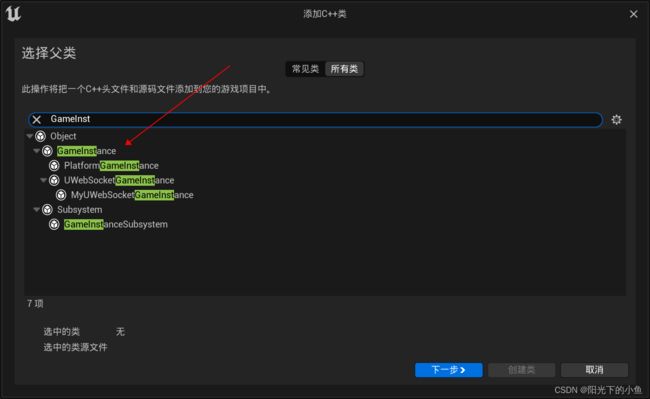The image size is (650, 399).
Task: Click the UWebSocketGameInstance class icon
Action: (54, 180)
